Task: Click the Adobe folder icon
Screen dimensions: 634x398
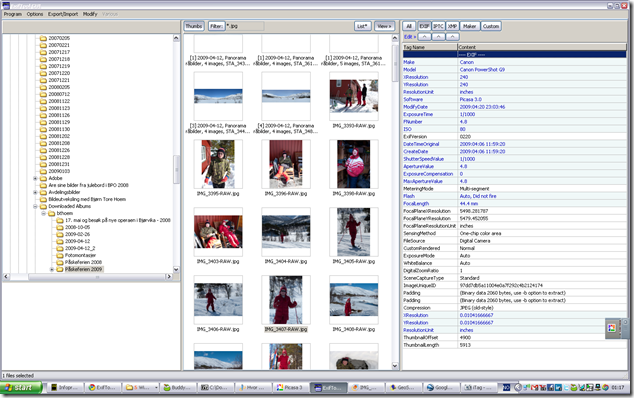Action: [x=43, y=178]
